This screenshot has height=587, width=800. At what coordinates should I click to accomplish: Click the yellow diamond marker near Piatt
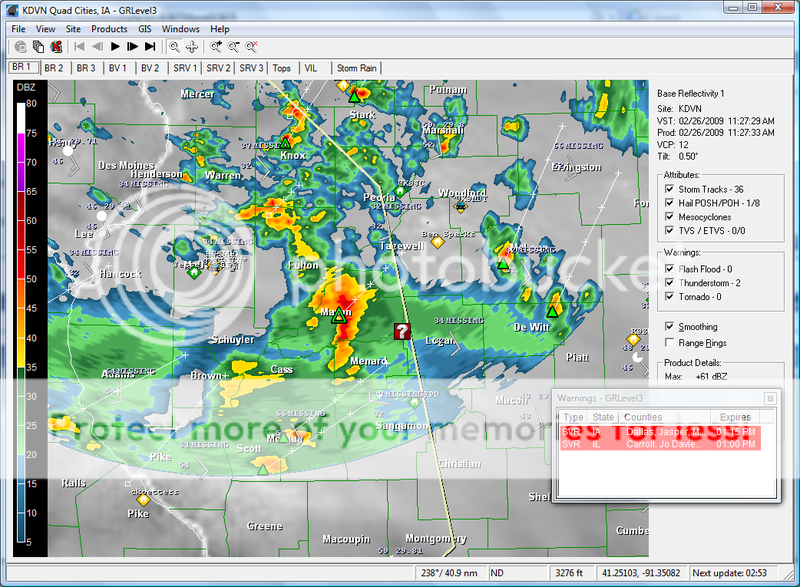tap(633, 339)
